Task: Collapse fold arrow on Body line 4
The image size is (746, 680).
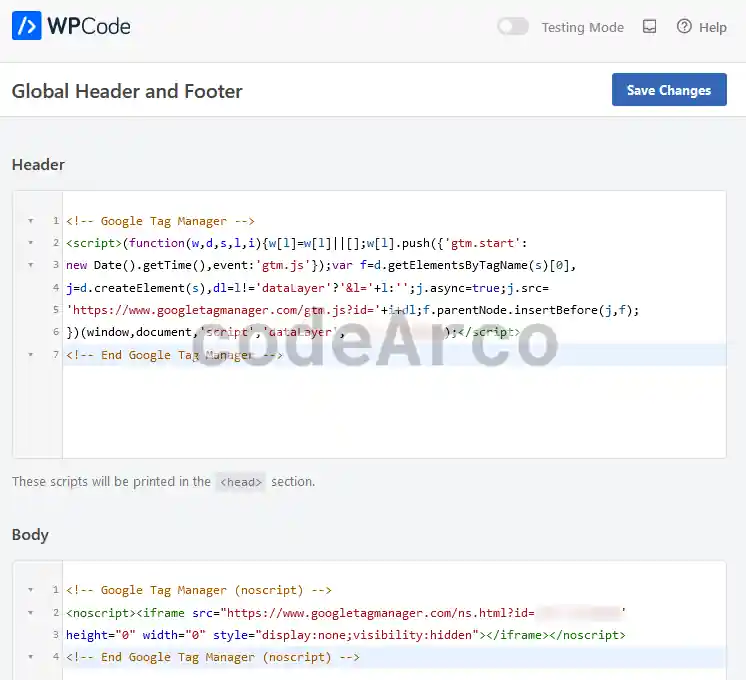Action: point(30,657)
